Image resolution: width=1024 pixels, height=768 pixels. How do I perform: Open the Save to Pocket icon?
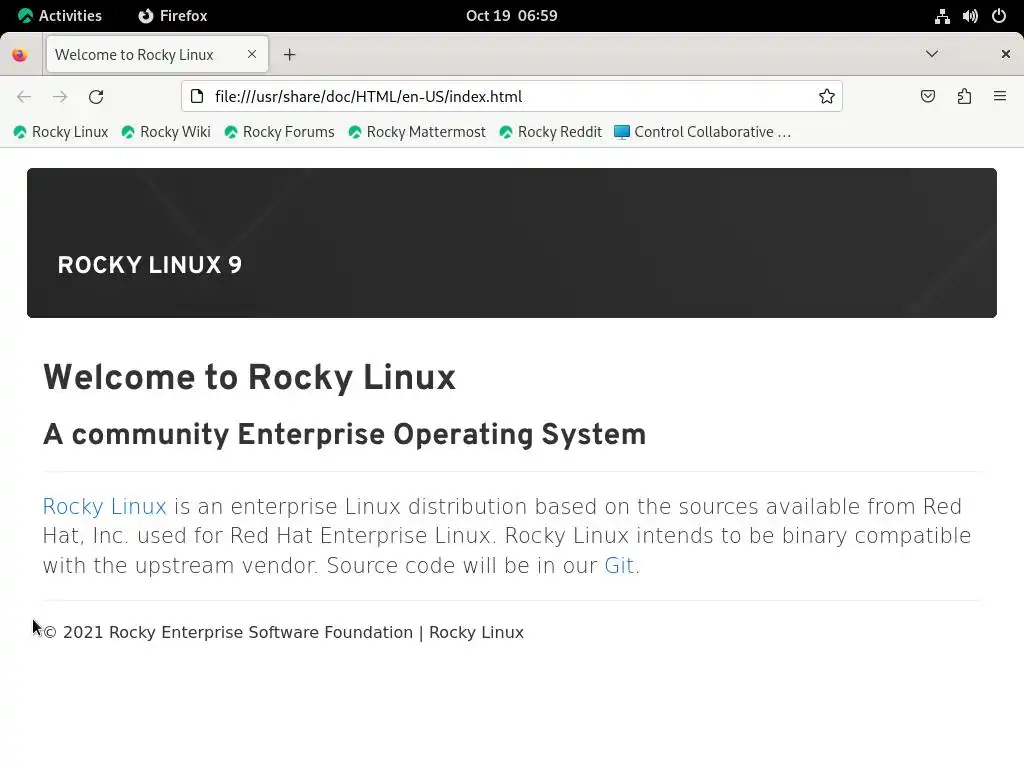[928, 97]
